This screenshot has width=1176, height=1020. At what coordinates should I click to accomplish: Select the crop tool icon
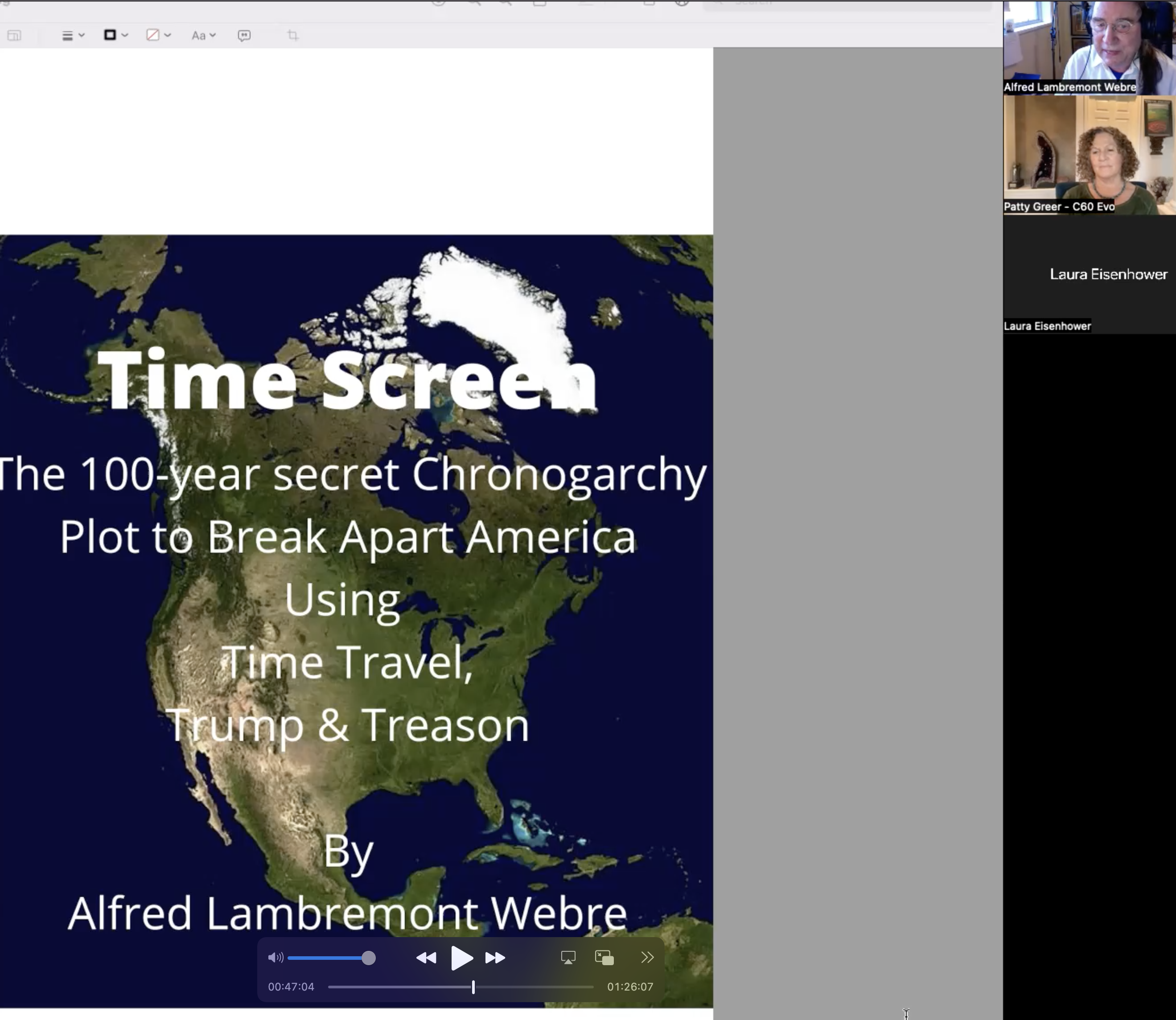(292, 36)
